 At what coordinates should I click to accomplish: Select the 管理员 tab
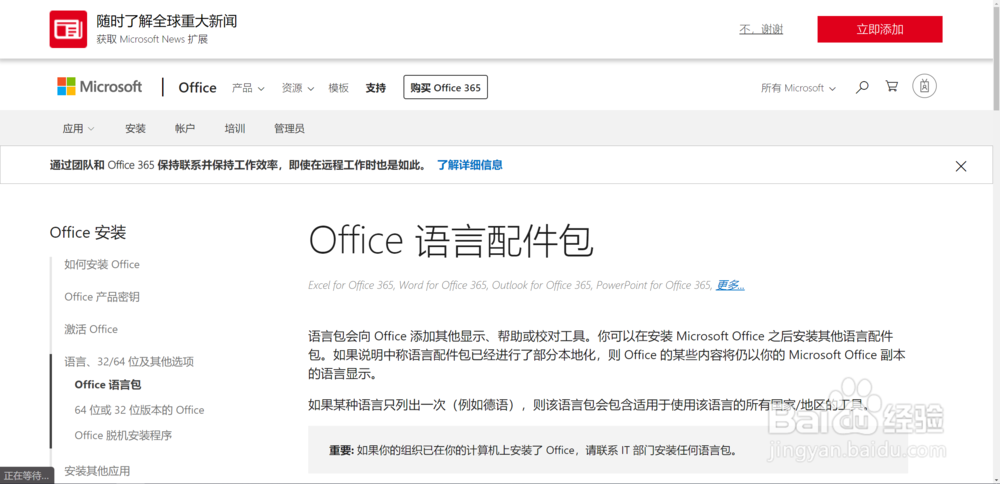[x=290, y=128]
